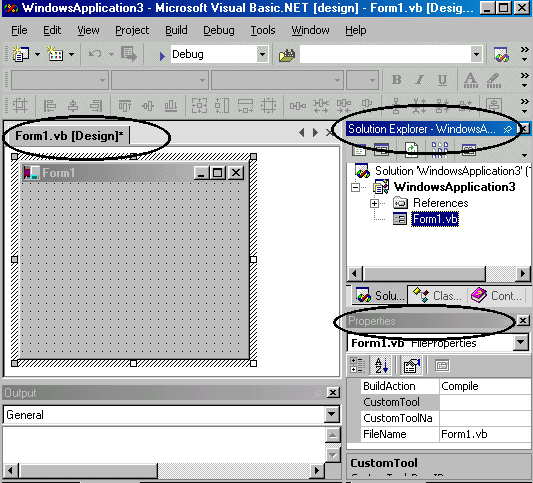Switch to the Solution Explorer tab
Screen dimensions: 533x483
(379, 295)
